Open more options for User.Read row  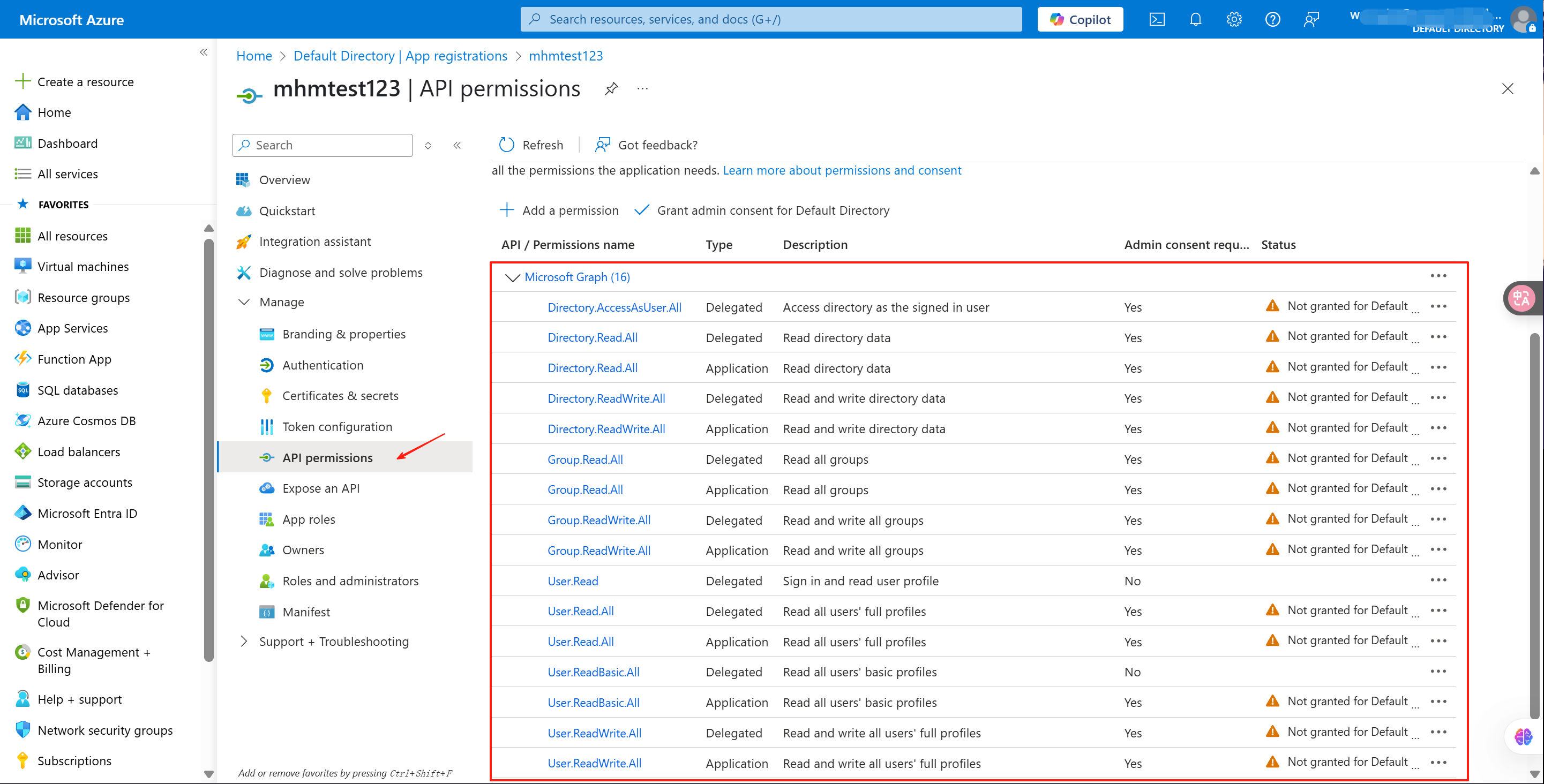coord(1438,580)
